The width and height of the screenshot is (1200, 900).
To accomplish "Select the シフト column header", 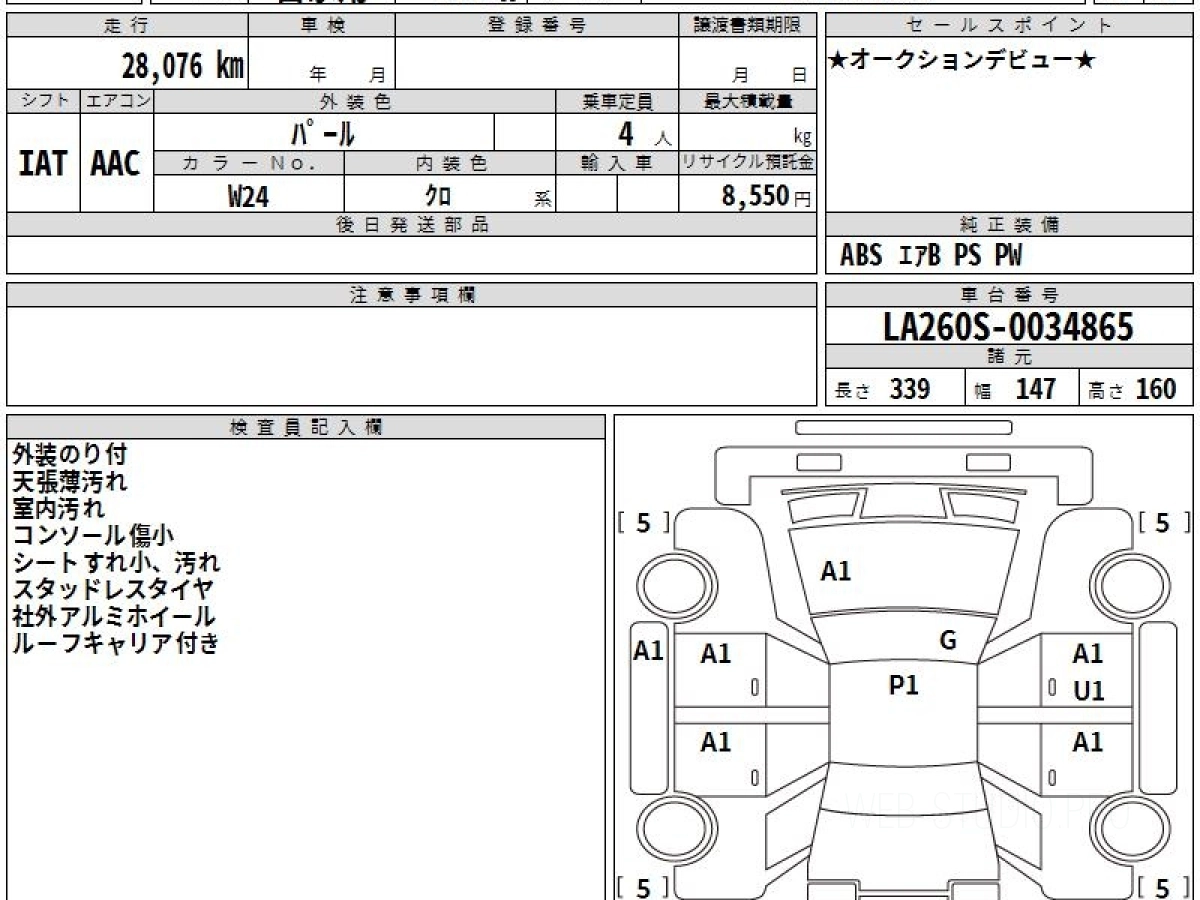I will tap(44, 101).
